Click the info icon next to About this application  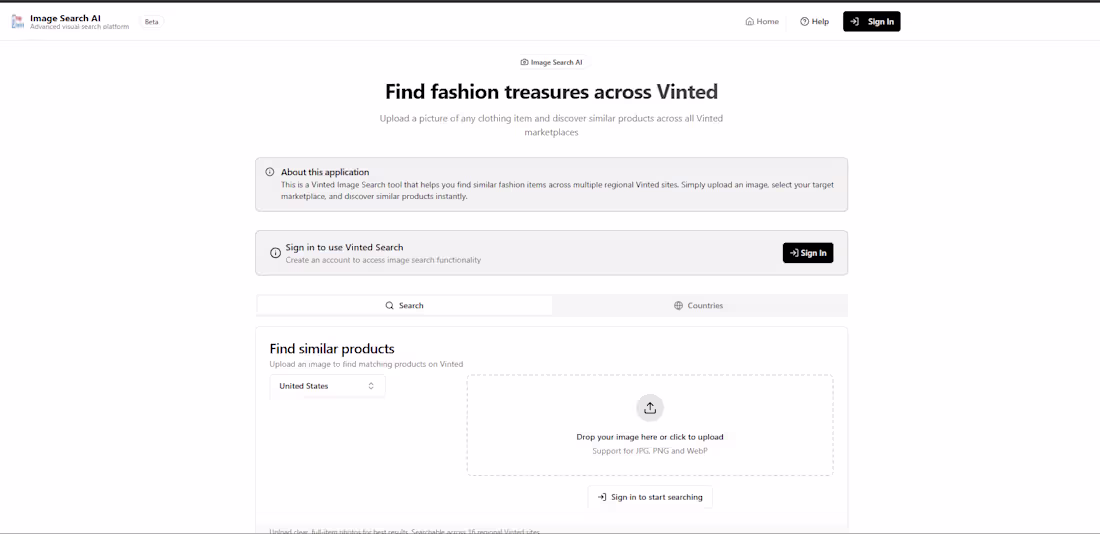tap(270, 172)
